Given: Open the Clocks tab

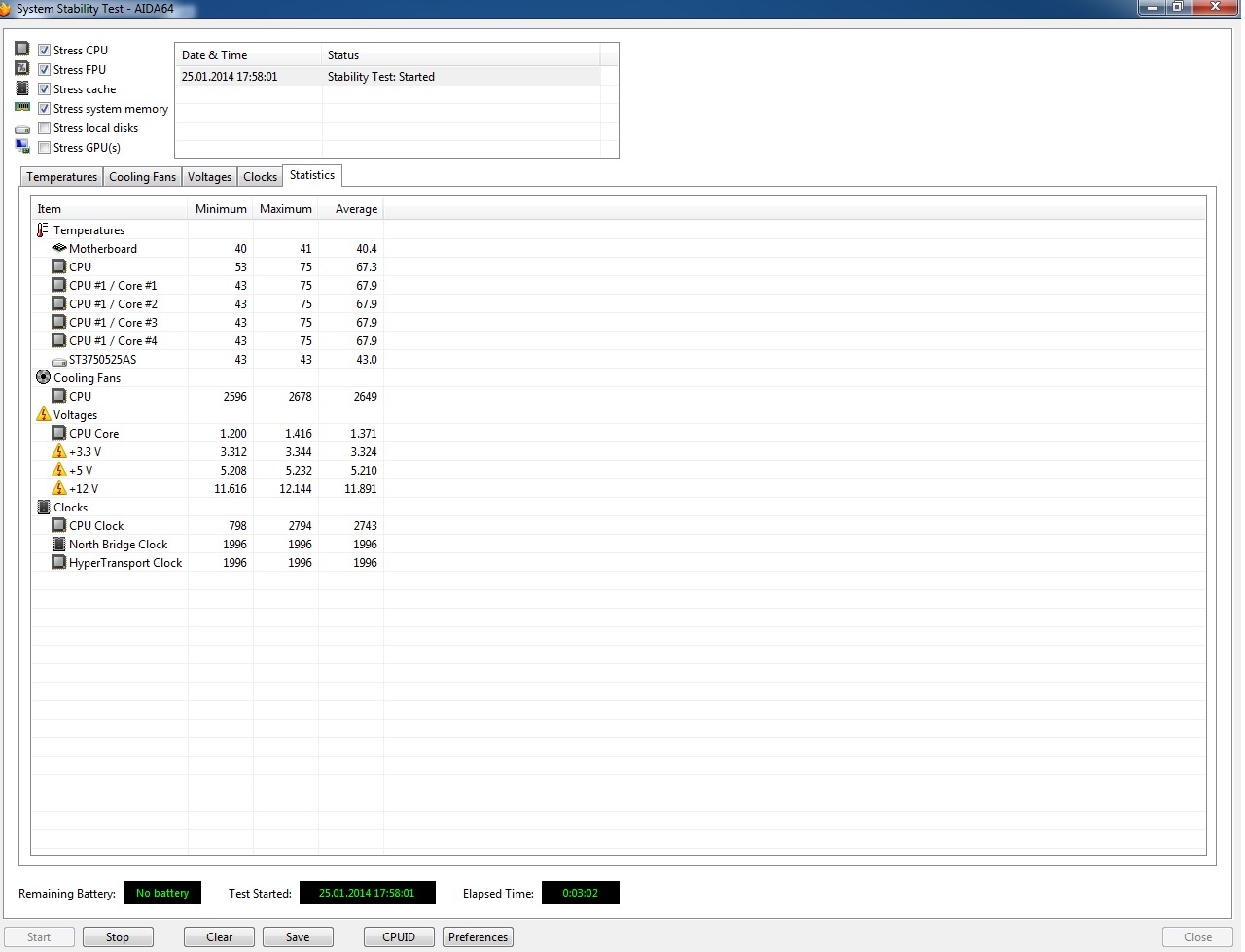Looking at the screenshot, I should click(260, 177).
